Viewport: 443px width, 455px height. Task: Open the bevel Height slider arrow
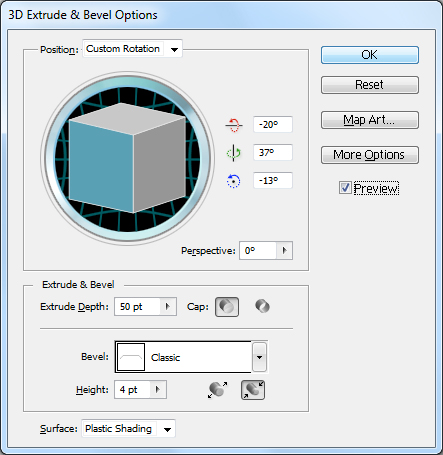(158, 389)
